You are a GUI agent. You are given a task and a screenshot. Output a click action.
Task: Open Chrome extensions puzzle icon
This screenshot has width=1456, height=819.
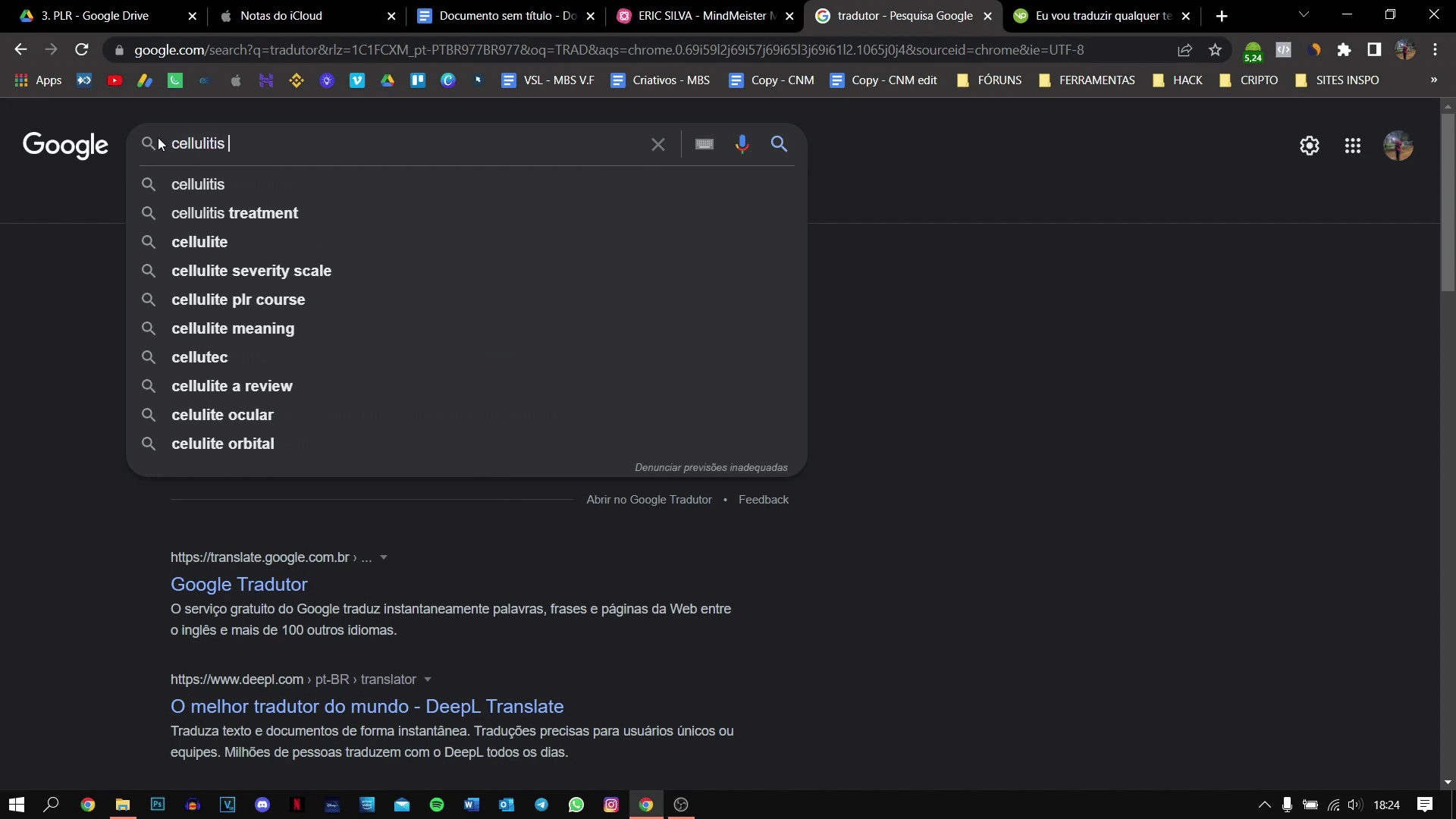click(x=1344, y=50)
